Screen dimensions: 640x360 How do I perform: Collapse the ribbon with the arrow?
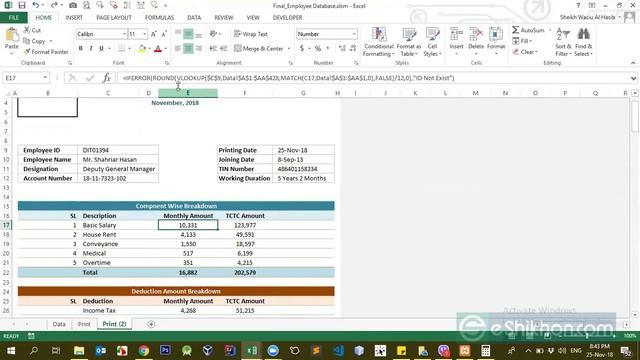633,63
